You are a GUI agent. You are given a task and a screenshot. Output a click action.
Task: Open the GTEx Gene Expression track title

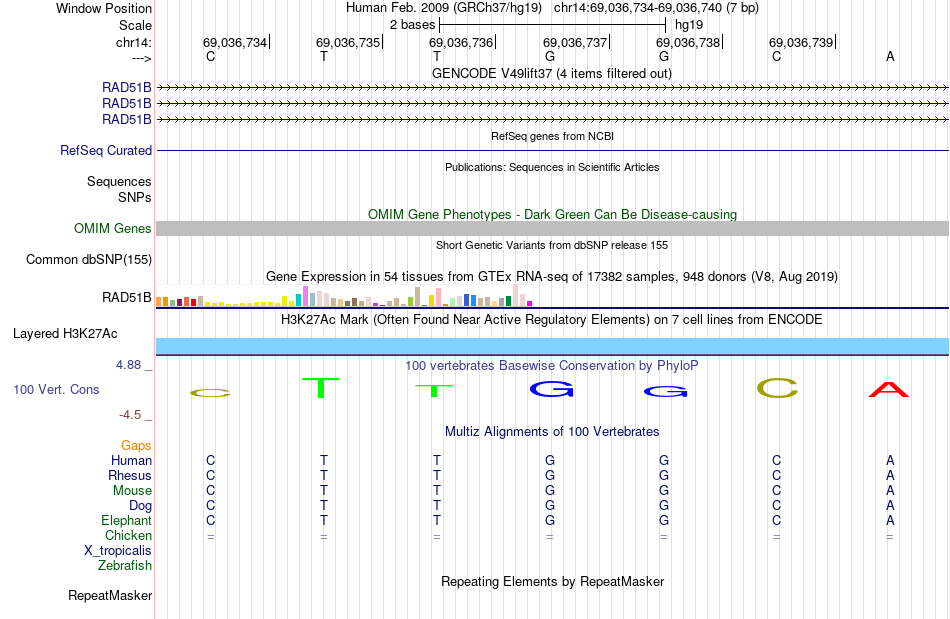tap(552, 277)
